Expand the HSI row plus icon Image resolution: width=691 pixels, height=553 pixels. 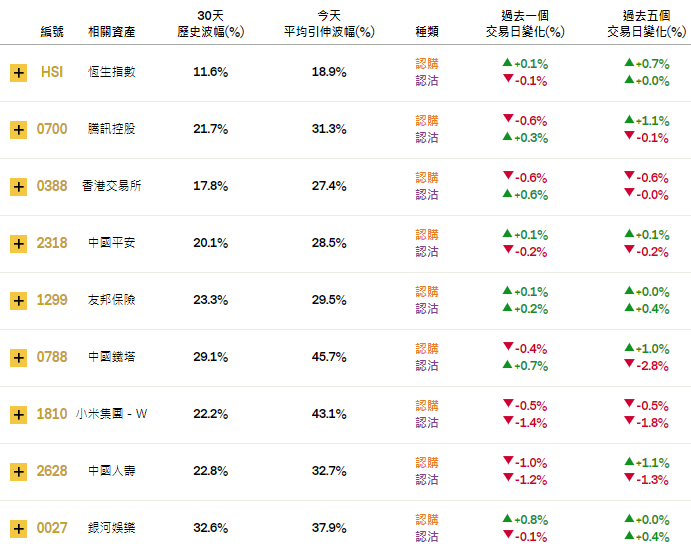18,72
